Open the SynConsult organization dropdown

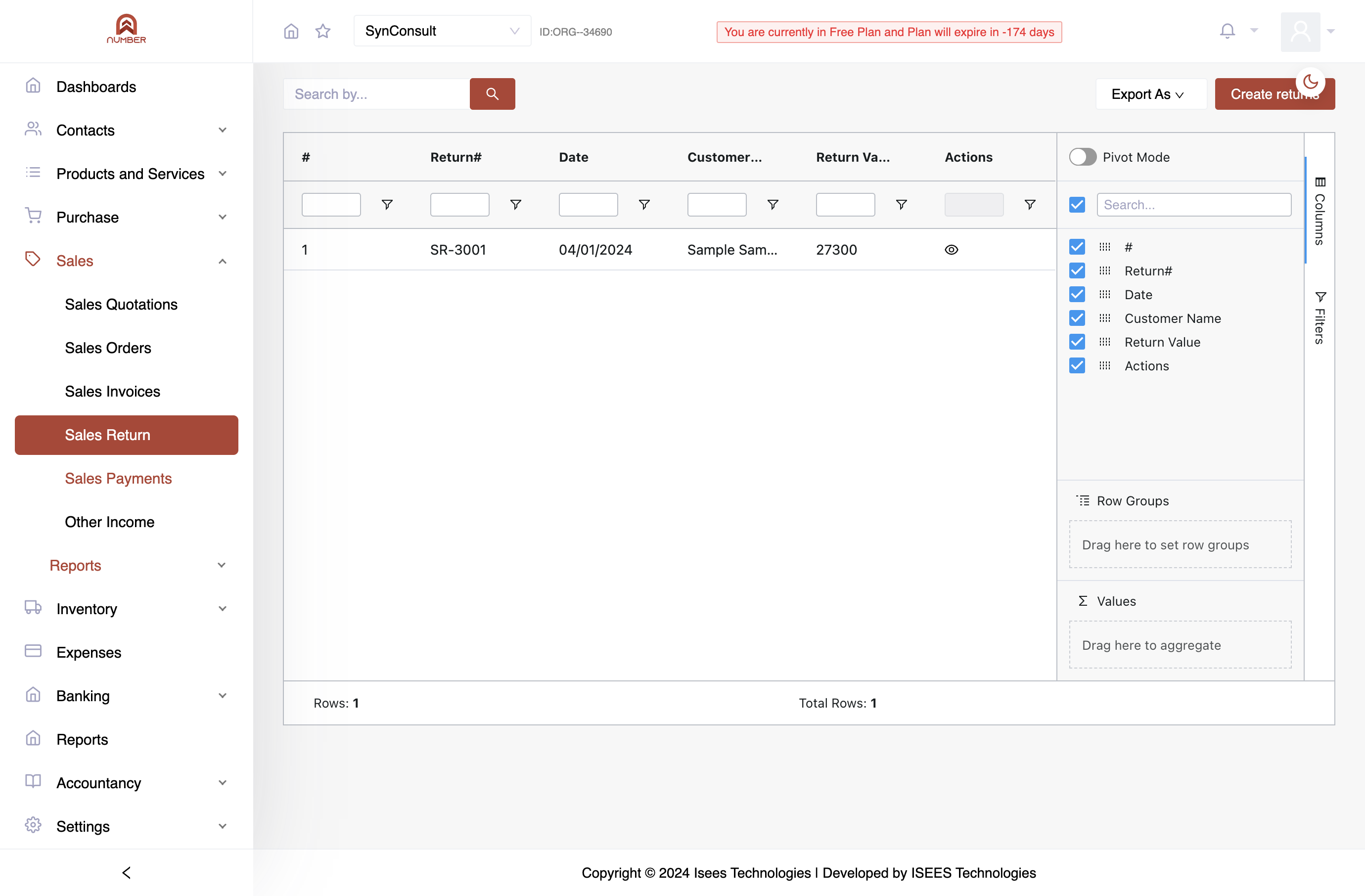click(442, 31)
